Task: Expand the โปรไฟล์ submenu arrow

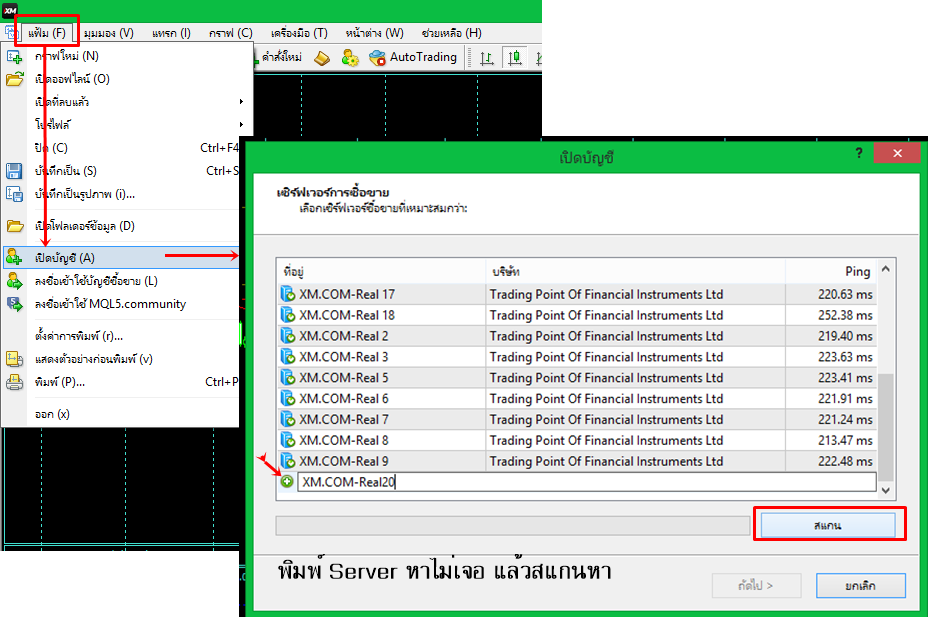Action: [241, 125]
